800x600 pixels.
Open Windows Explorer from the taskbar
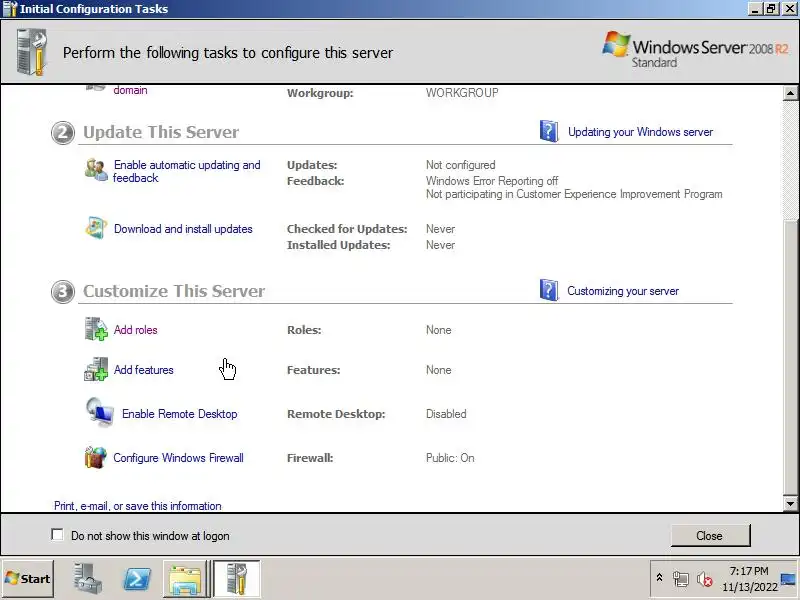tap(186, 579)
